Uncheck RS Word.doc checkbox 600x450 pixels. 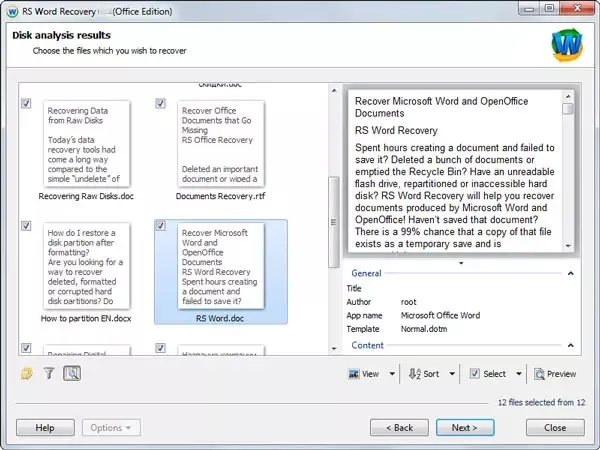coord(160,226)
